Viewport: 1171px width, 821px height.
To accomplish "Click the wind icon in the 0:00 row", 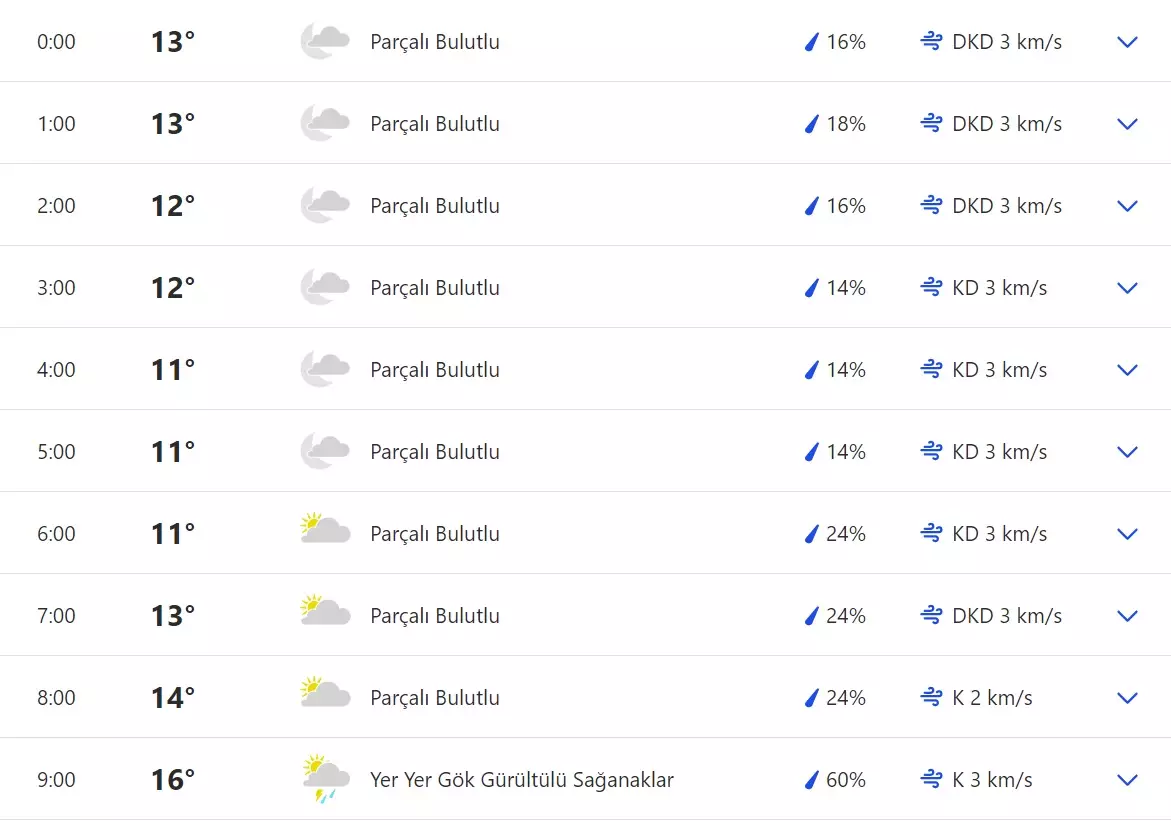I will click(x=931, y=42).
